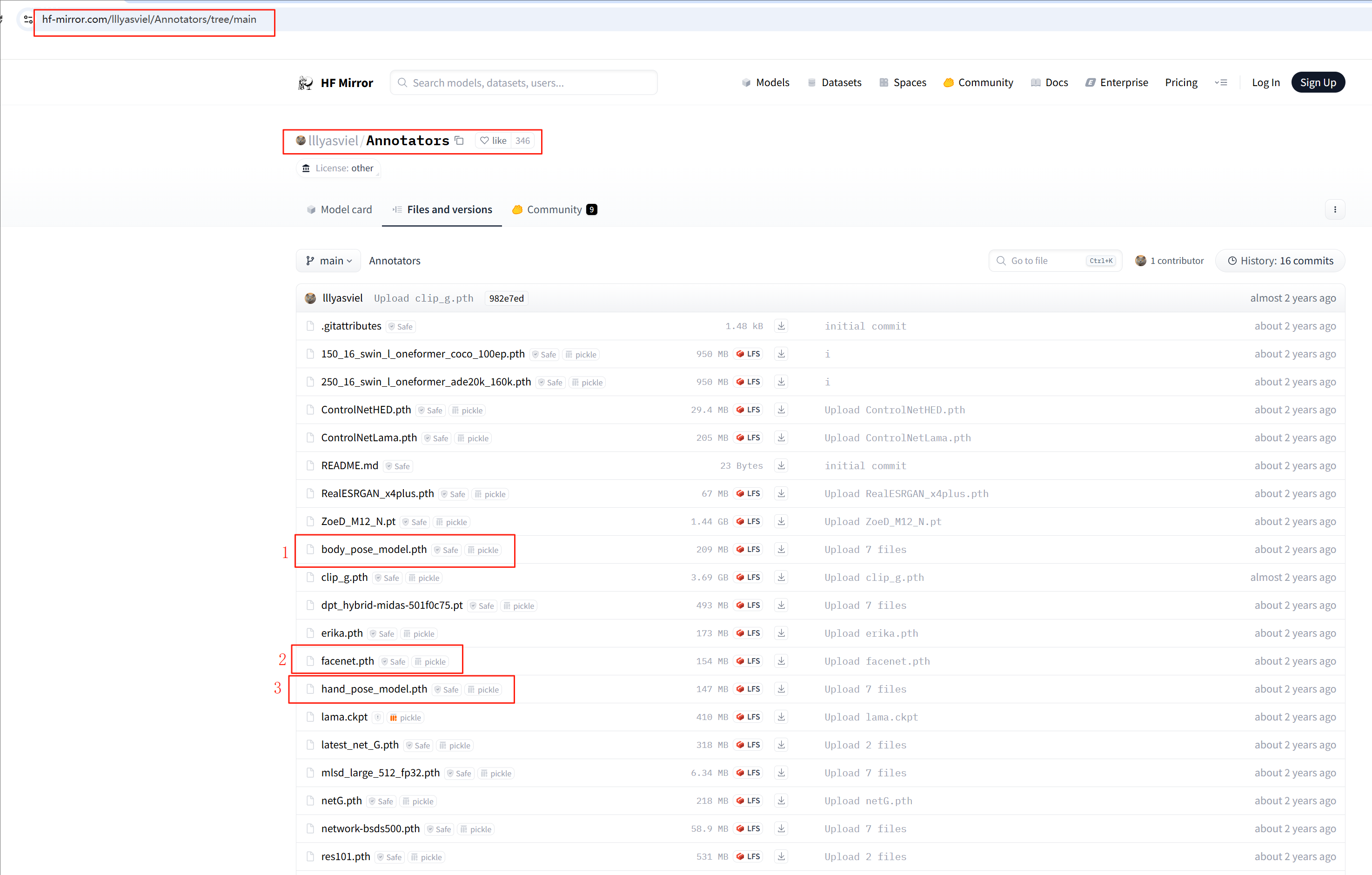Download the clip_g.pth file
This screenshot has height=875, width=1372.
tap(781, 577)
